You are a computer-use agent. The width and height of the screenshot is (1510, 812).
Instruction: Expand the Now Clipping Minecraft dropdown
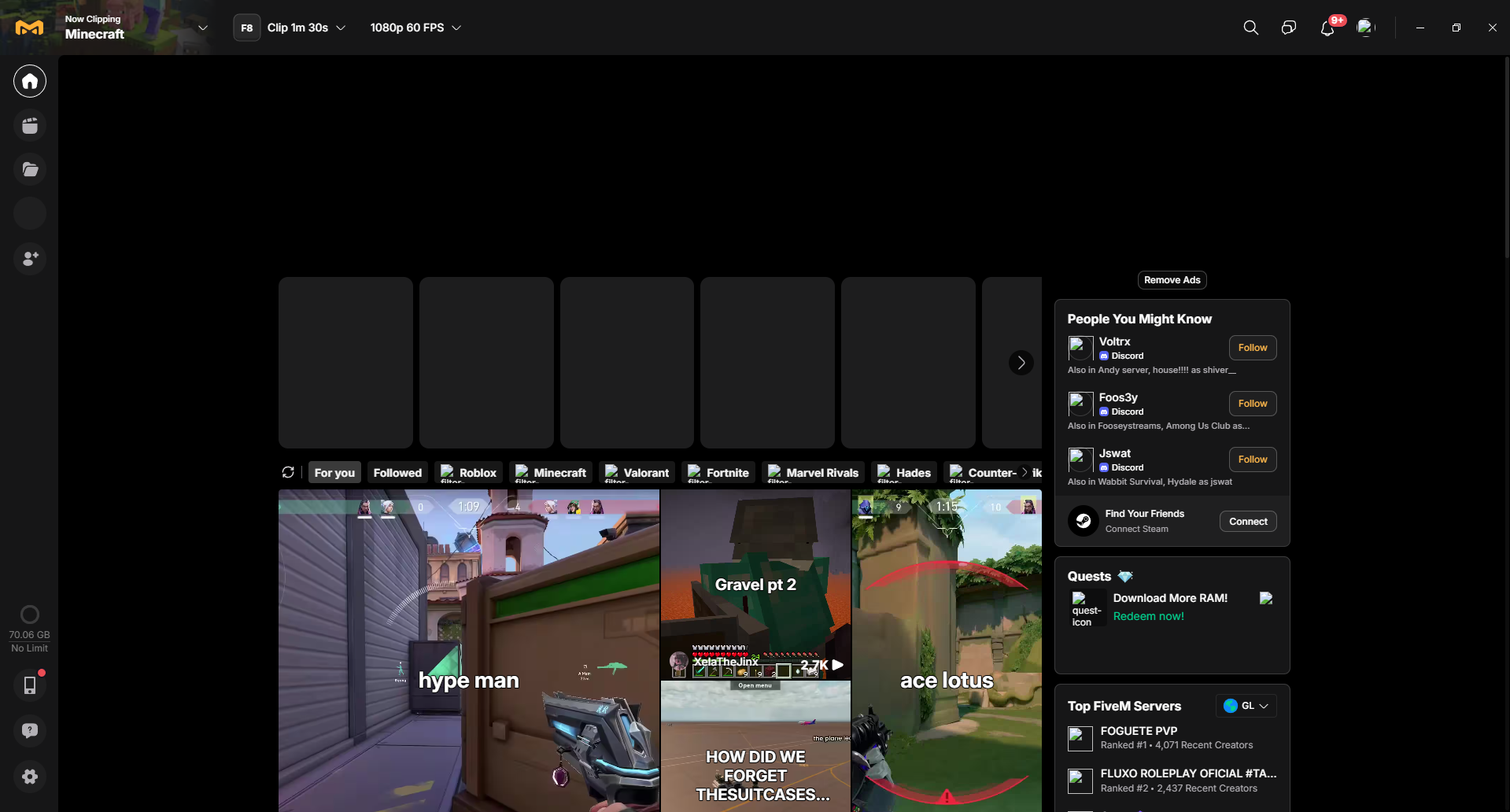[x=202, y=28]
